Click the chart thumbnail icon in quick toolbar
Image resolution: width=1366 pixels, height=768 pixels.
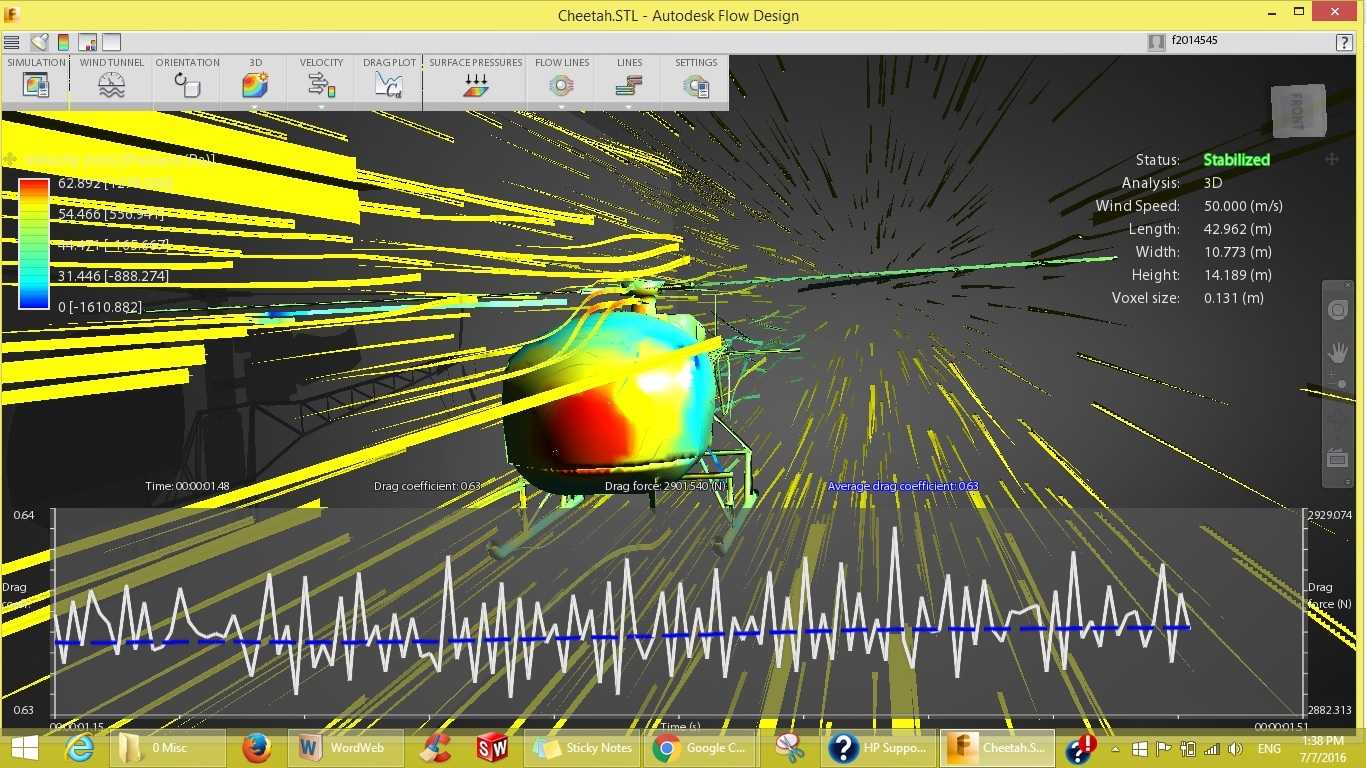click(x=87, y=42)
